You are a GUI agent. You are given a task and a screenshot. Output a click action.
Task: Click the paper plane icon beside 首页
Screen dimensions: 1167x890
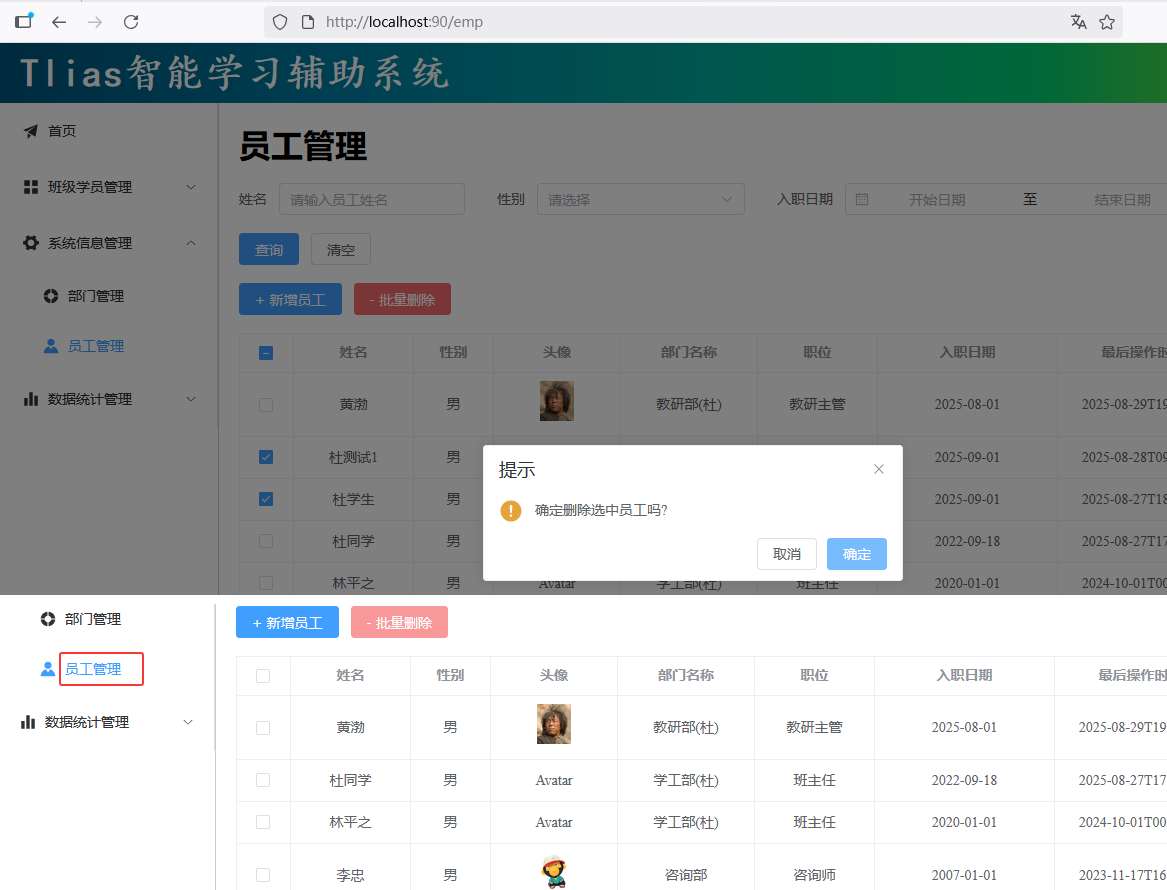[x=31, y=131]
